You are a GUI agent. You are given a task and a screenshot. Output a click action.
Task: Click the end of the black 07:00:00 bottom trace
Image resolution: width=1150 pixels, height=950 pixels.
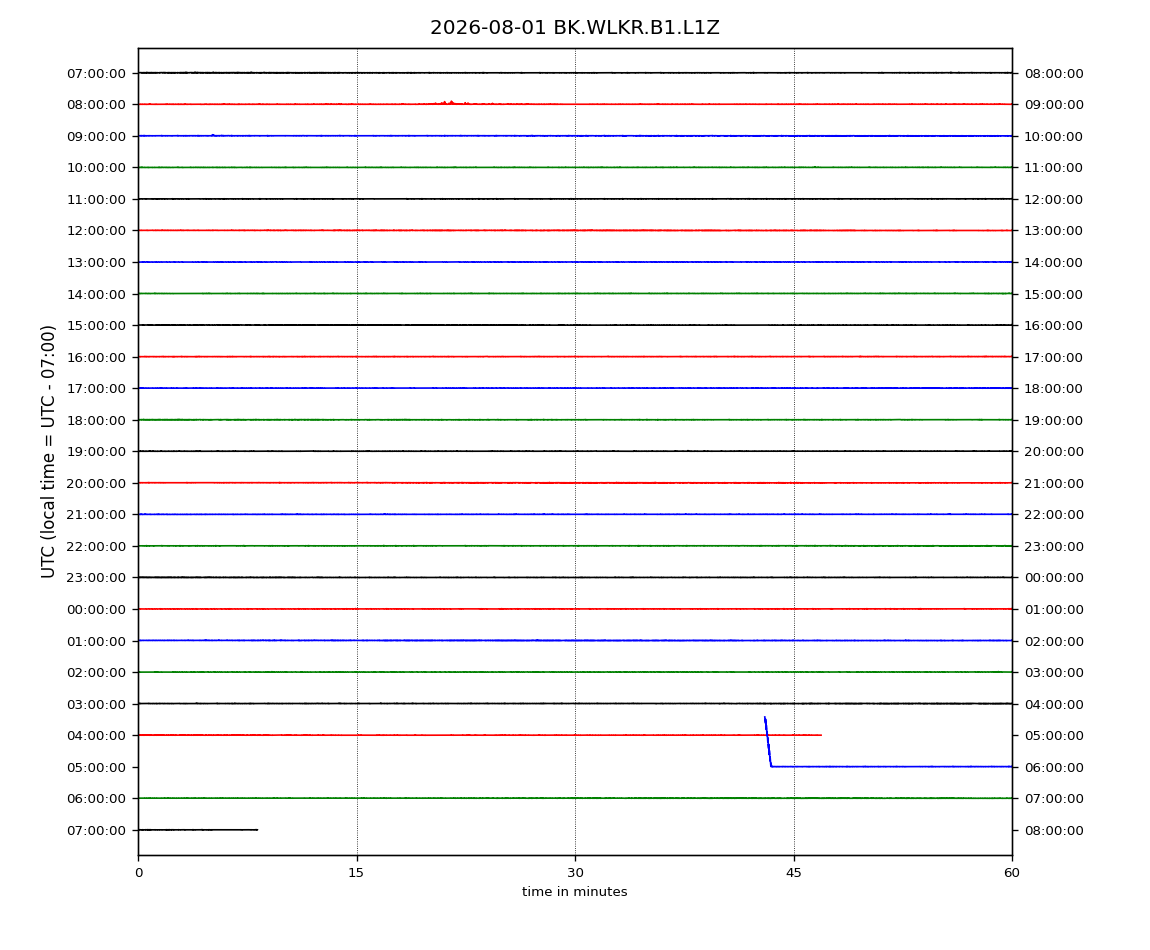pos(257,830)
